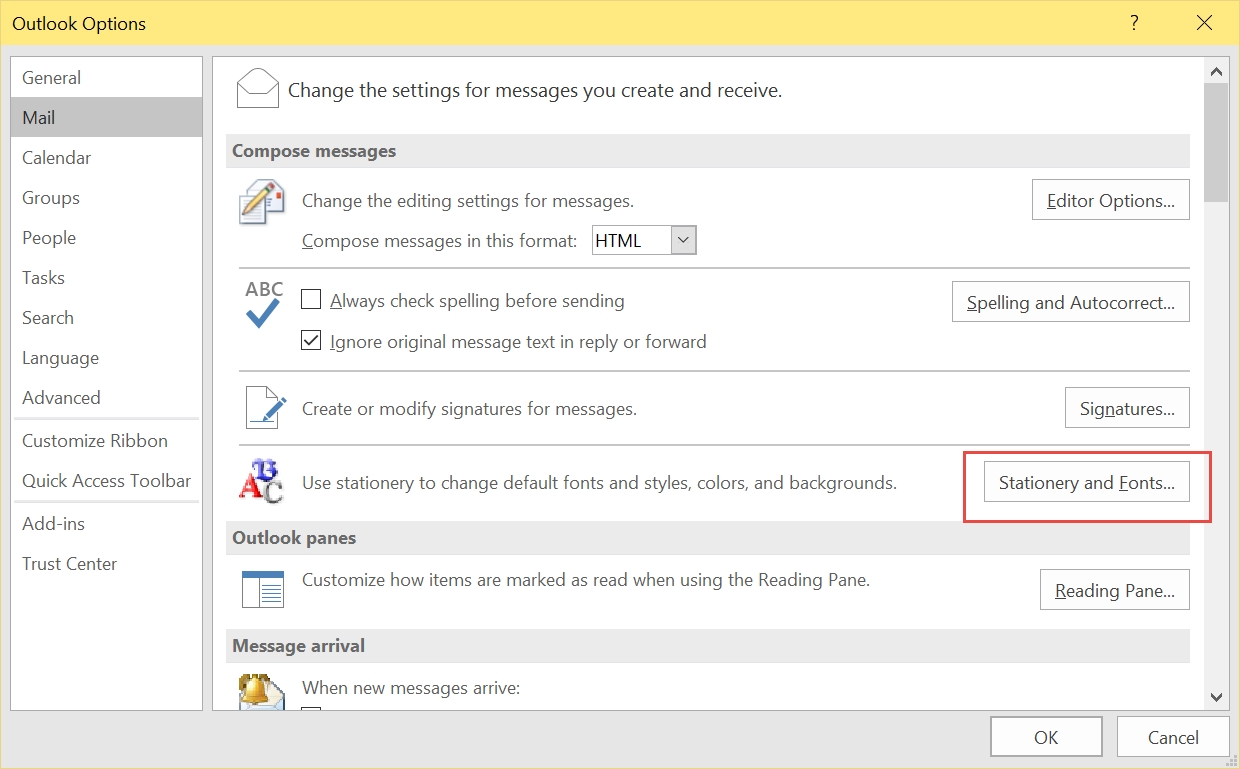Click the 'When new messages arrive:' text
1240x769 pixels.
tap(411, 688)
